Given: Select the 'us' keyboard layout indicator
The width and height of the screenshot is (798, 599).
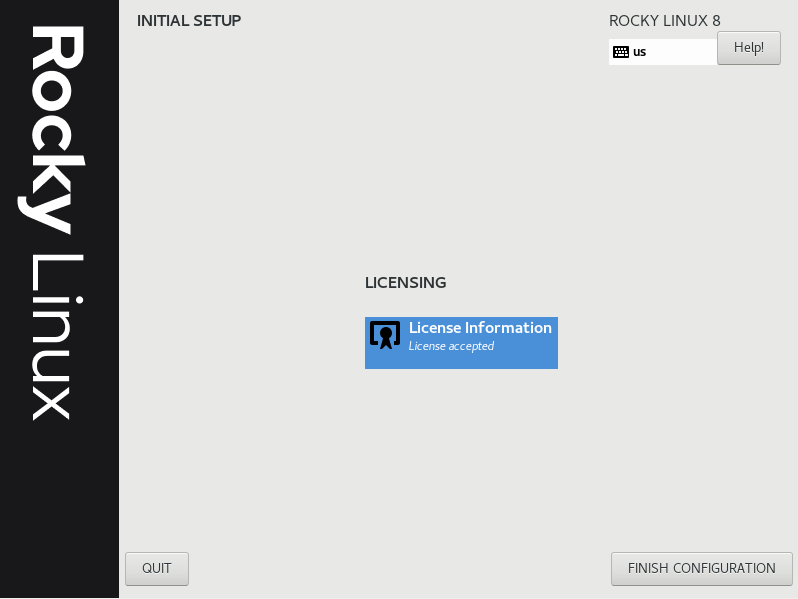Looking at the screenshot, I should pyautogui.click(x=663, y=52).
